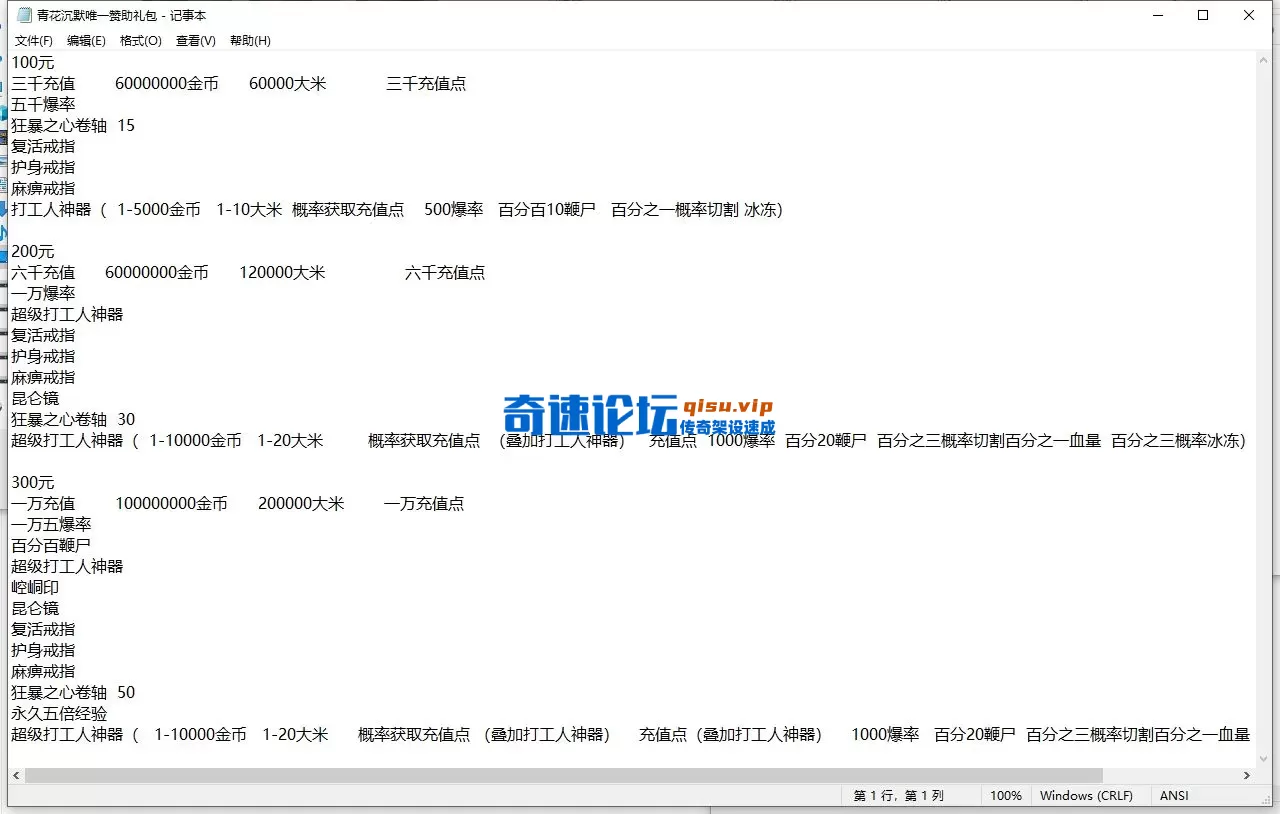Open the 编辑(E) menu
Viewport: 1280px width, 814px height.
point(86,40)
